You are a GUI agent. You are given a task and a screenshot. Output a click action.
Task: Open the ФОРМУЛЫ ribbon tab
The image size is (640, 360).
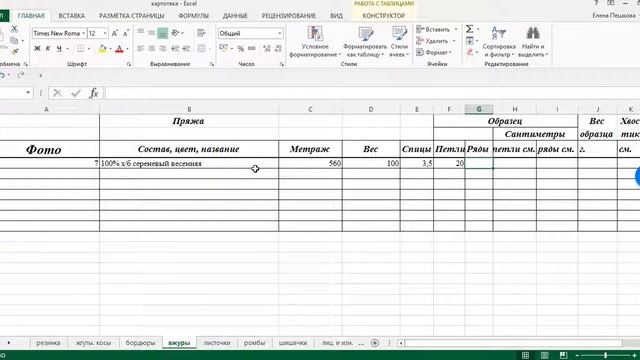pyautogui.click(x=193, y=16)
